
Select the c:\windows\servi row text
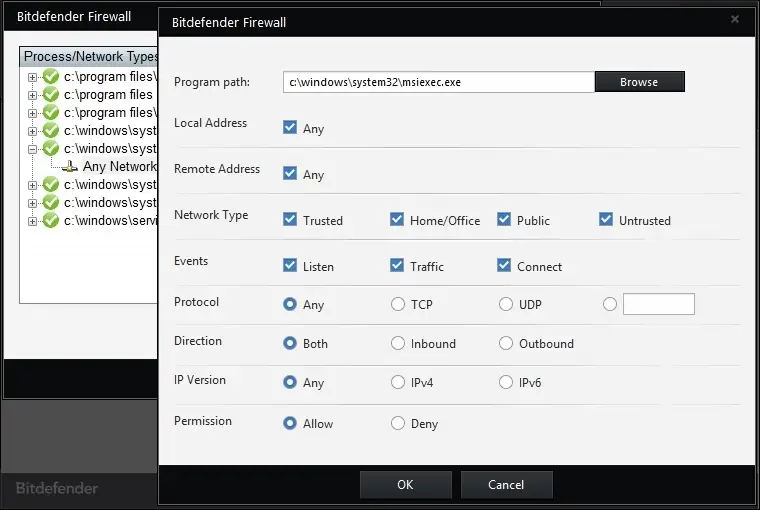(111, 221)
